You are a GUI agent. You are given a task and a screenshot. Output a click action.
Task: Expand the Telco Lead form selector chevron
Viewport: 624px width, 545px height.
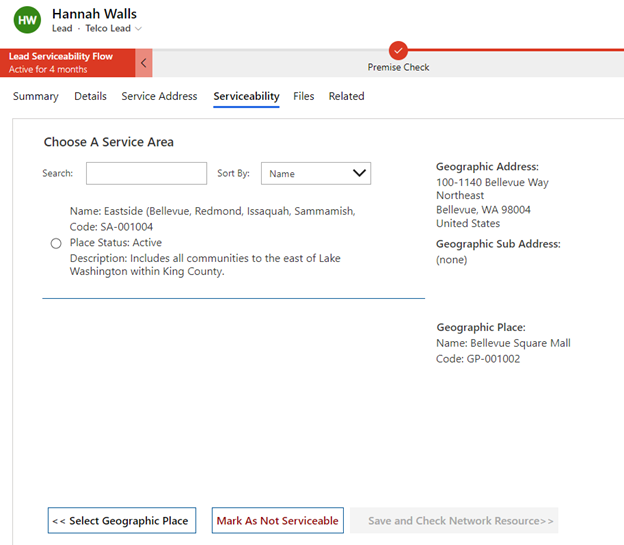coord(139,29)
